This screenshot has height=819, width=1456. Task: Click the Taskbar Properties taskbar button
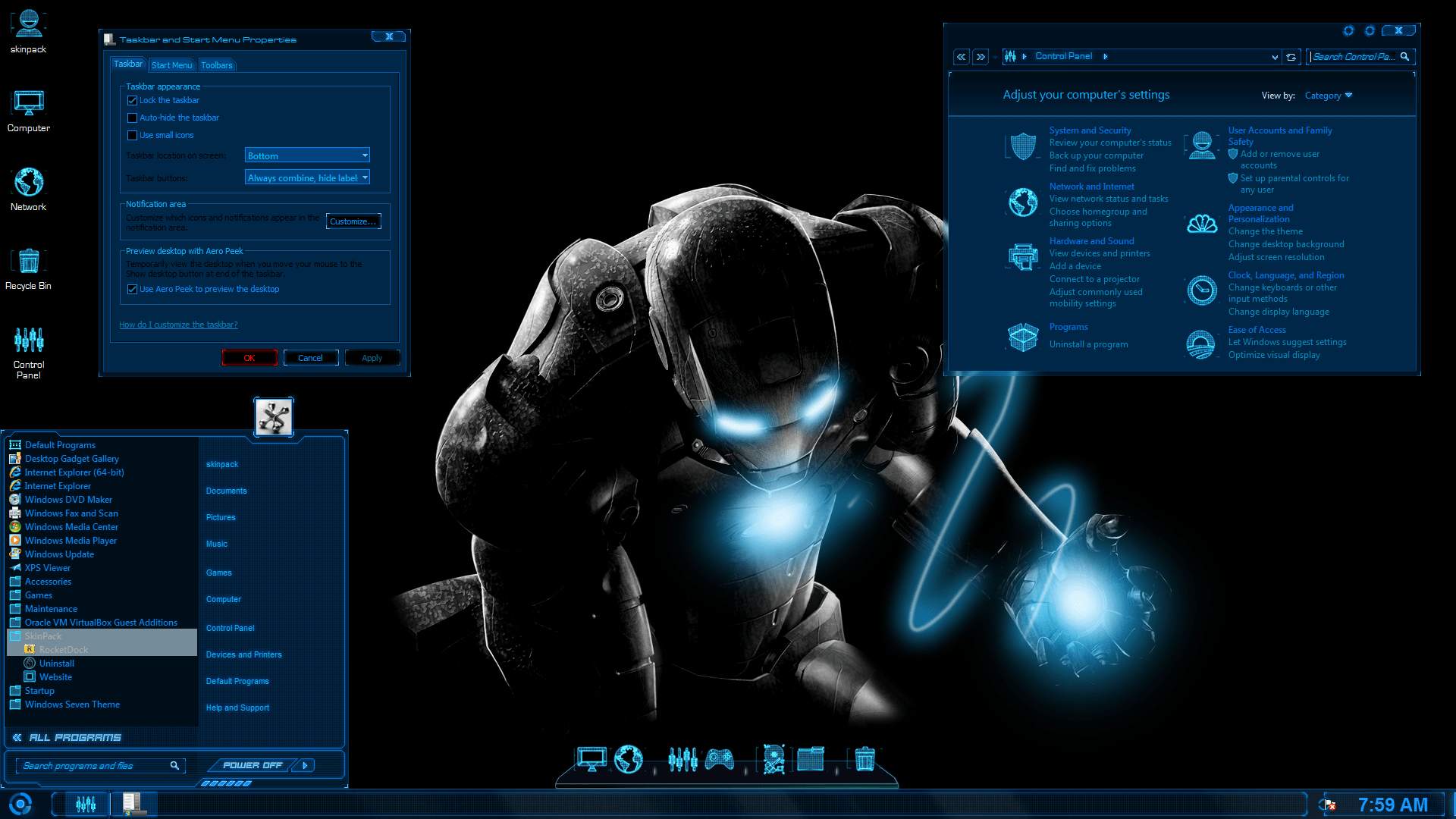click(x=133, y=804)
